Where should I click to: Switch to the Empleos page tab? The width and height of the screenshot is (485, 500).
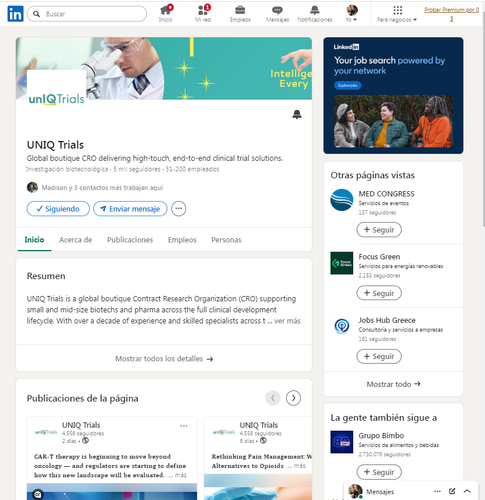[182, 240]
